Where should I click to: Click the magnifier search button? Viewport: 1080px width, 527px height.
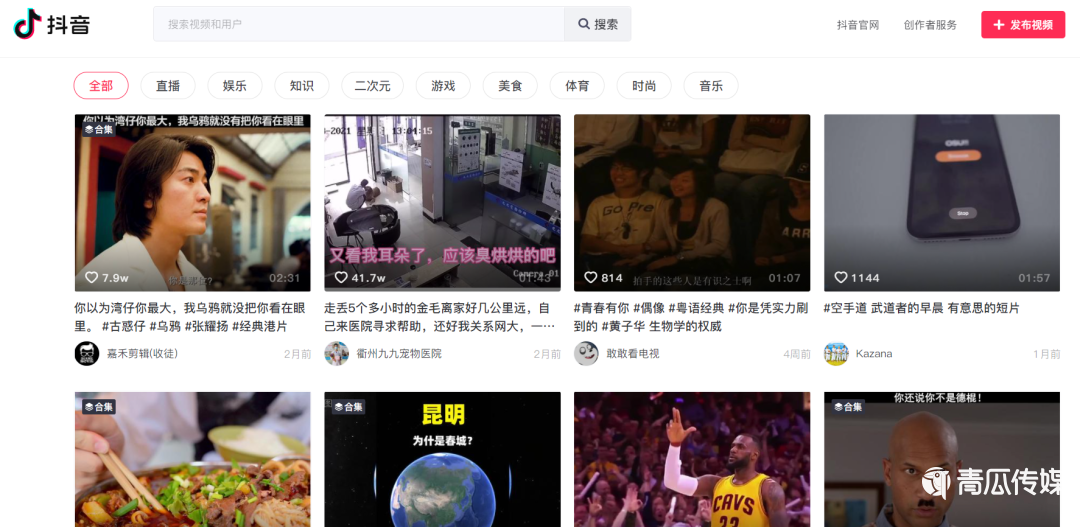point(598,24)
